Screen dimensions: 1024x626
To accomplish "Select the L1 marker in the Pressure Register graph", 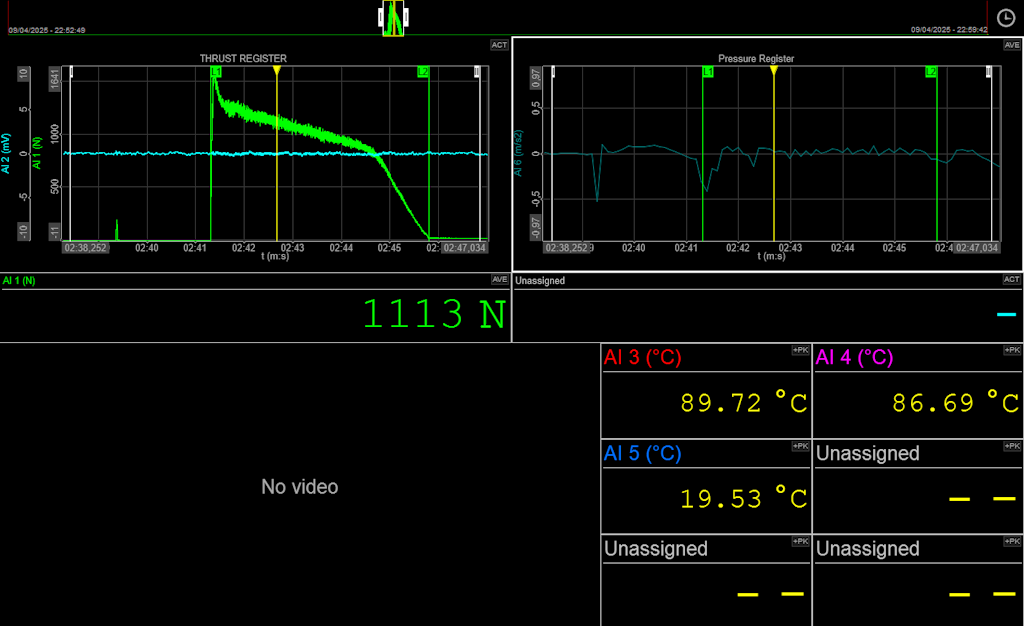I will click(708, 72).
